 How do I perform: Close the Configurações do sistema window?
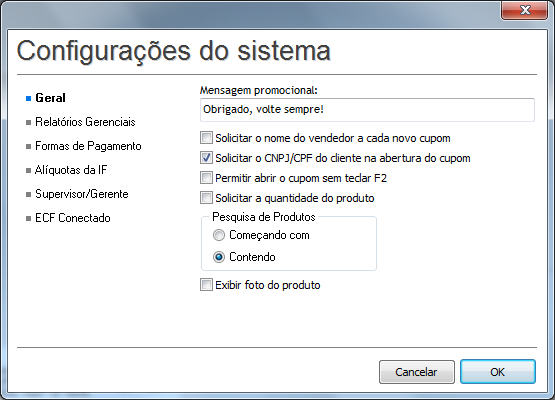[525, 10]
